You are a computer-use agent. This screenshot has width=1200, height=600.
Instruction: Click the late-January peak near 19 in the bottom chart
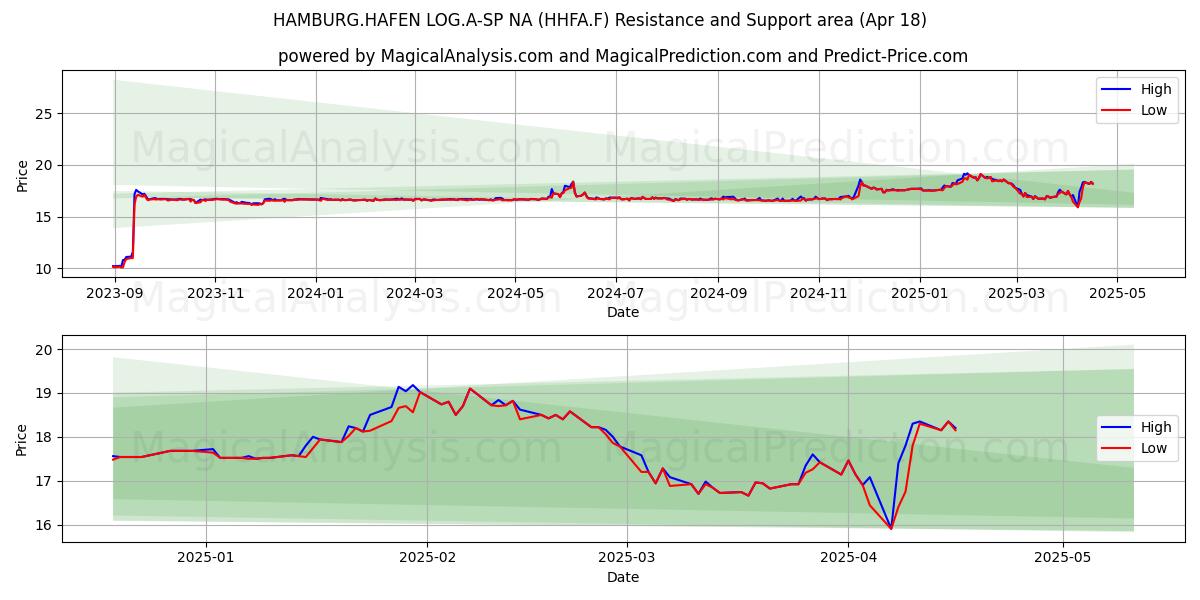[x=412, y=385]
